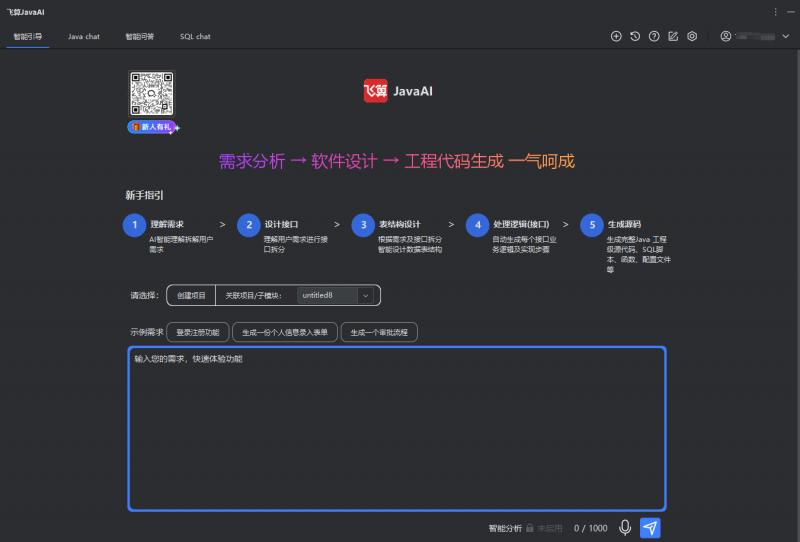Viewport: 800px width, 542px height.
Task: Click the new conversation plus icon
Action: (616, 36)
